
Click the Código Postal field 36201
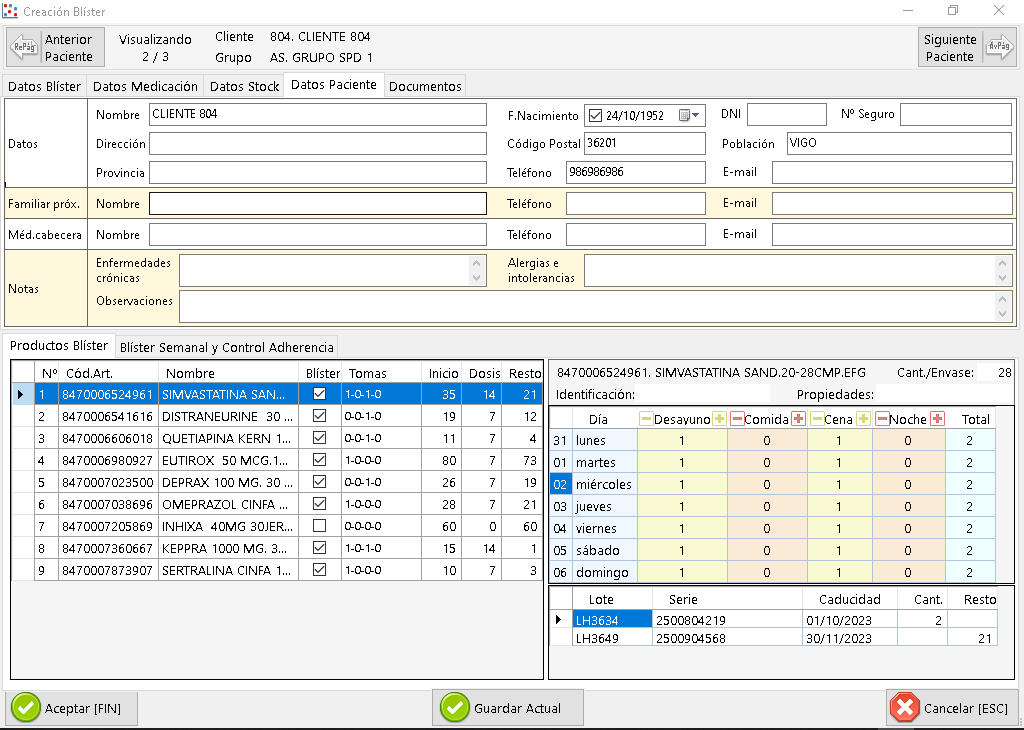coord(645,144)
